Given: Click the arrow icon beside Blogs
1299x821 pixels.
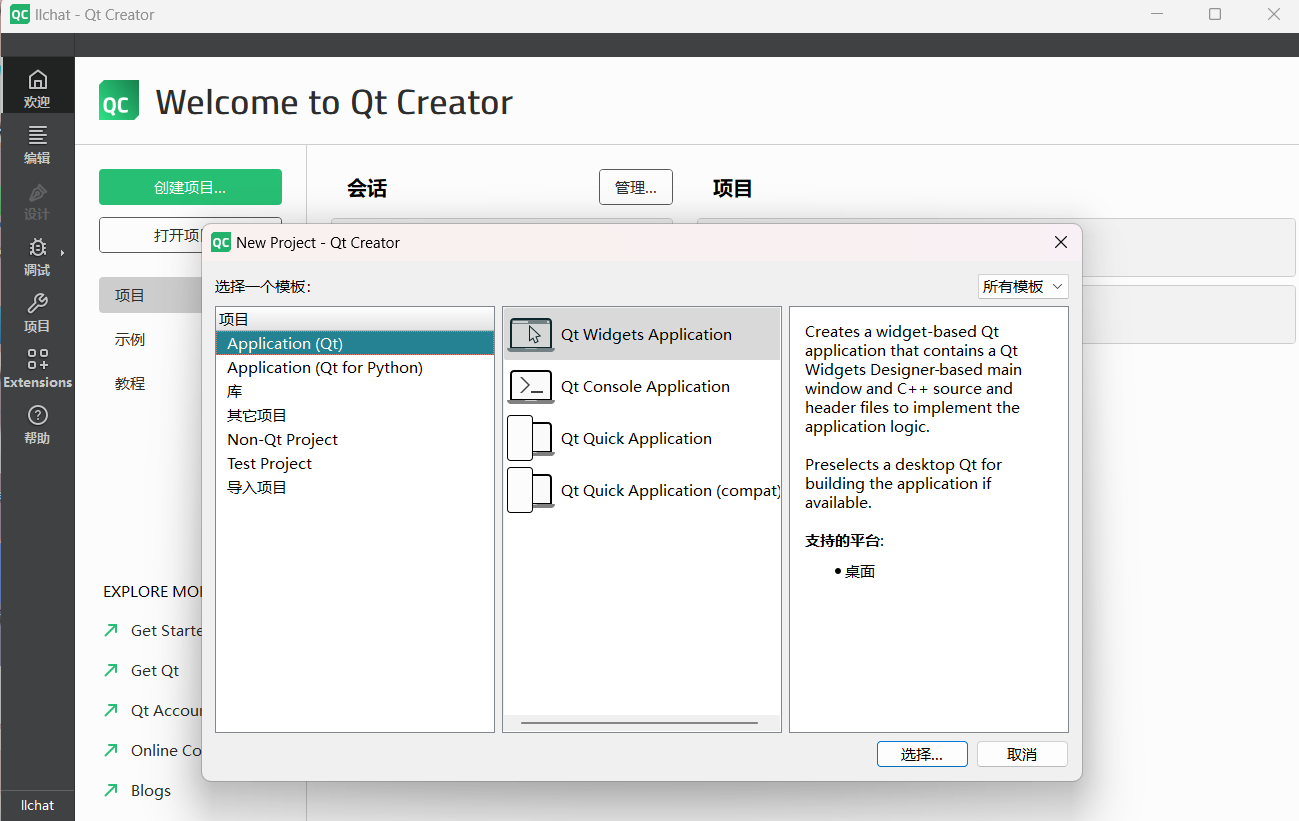Looking at the screenshot, I should coord(111,790).
